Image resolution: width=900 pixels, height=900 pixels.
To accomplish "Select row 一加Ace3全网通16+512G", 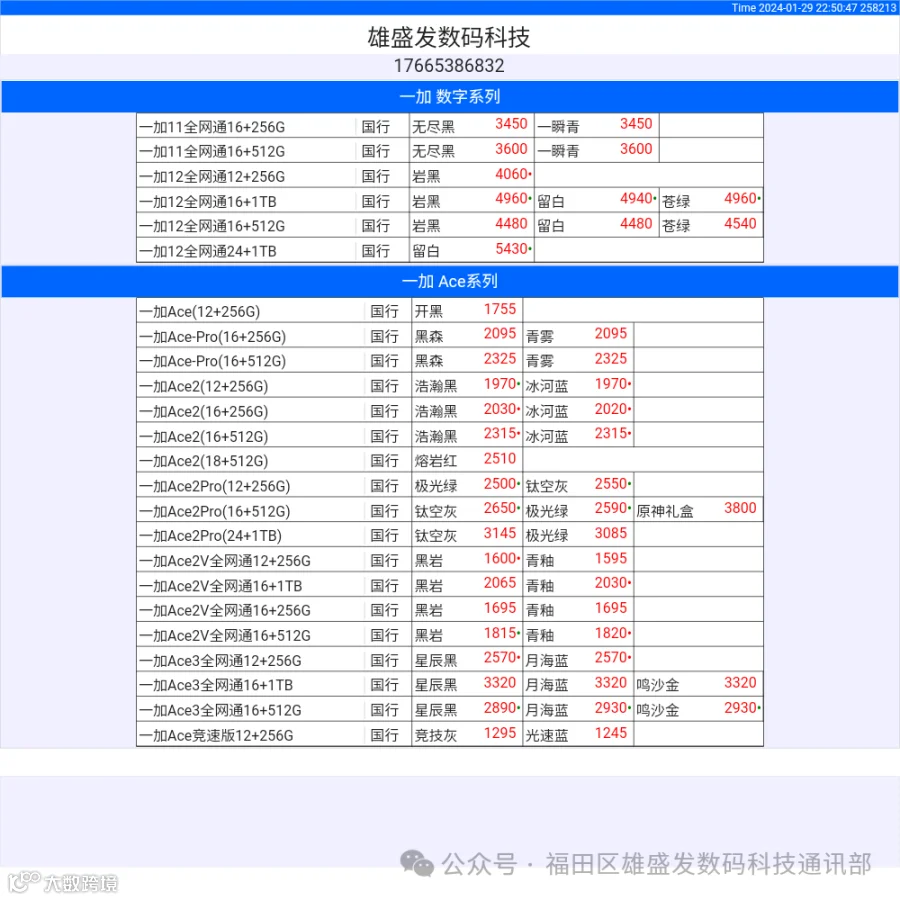I will 450,709.
